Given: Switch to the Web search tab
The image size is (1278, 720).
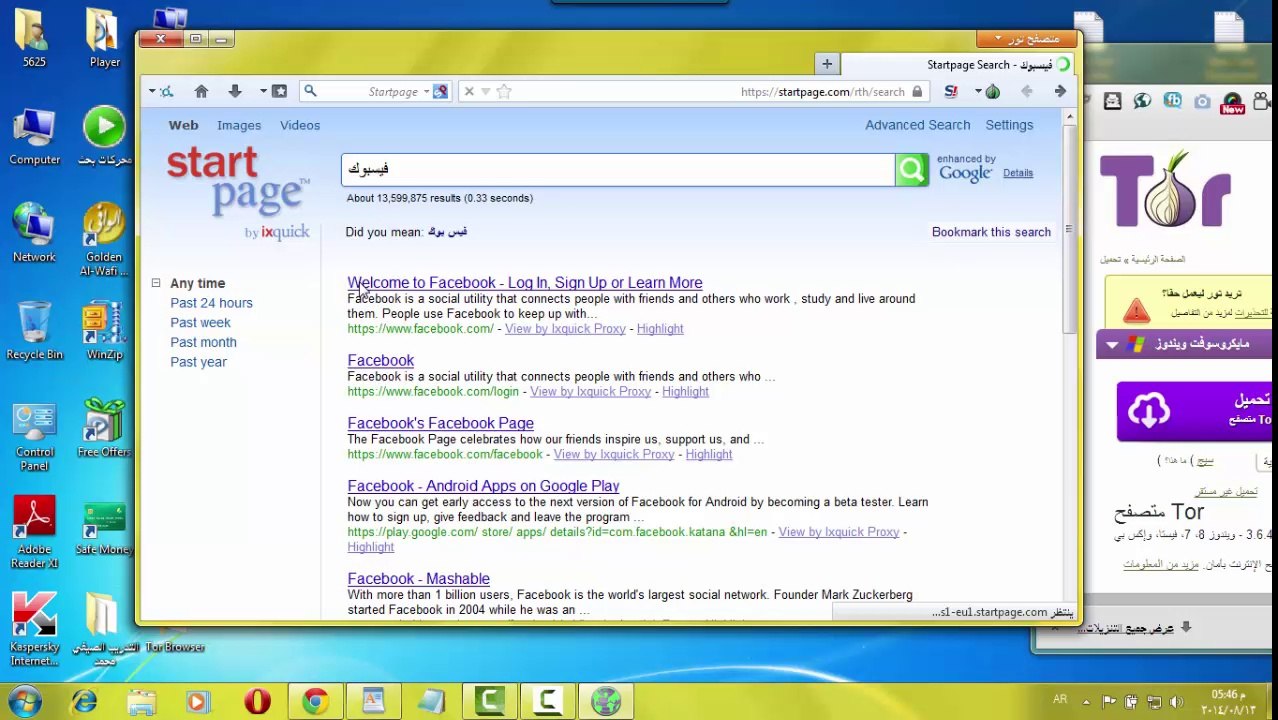Looking at the screenshot, I should (x=183, y=125).
